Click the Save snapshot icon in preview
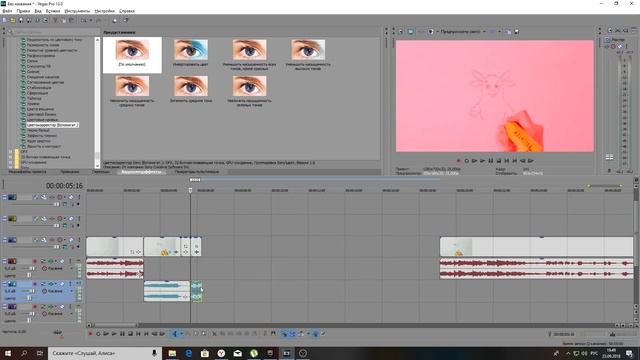 516,31
